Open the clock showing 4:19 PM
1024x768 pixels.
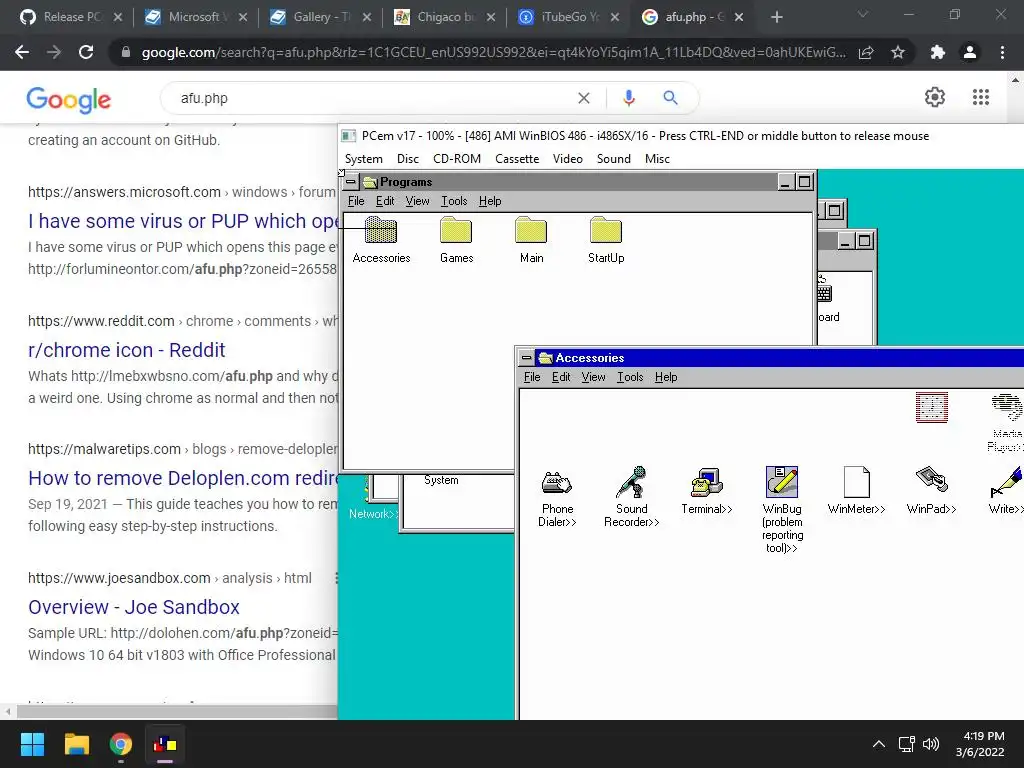(980, 744)
